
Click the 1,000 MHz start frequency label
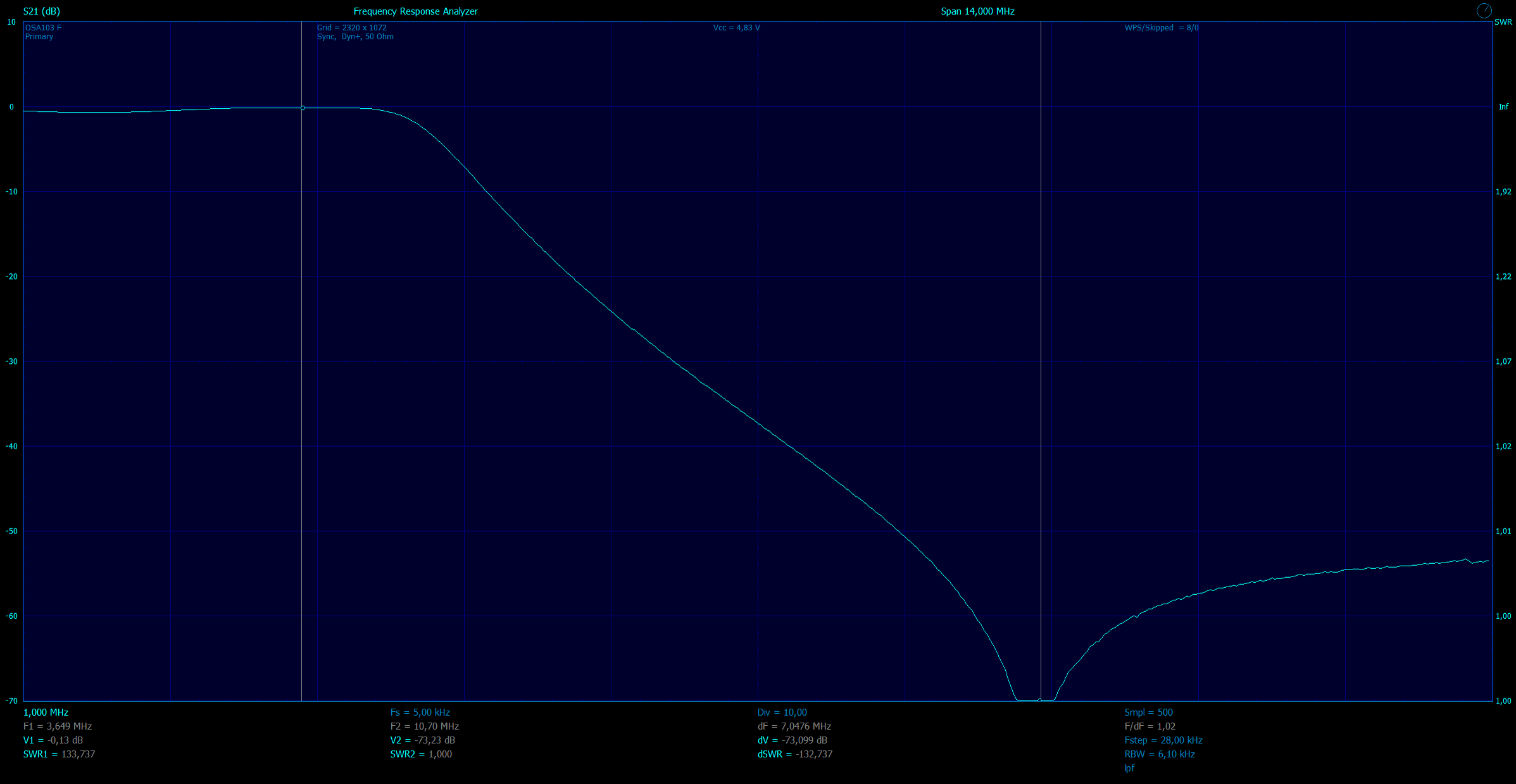(x=46, y=712)
